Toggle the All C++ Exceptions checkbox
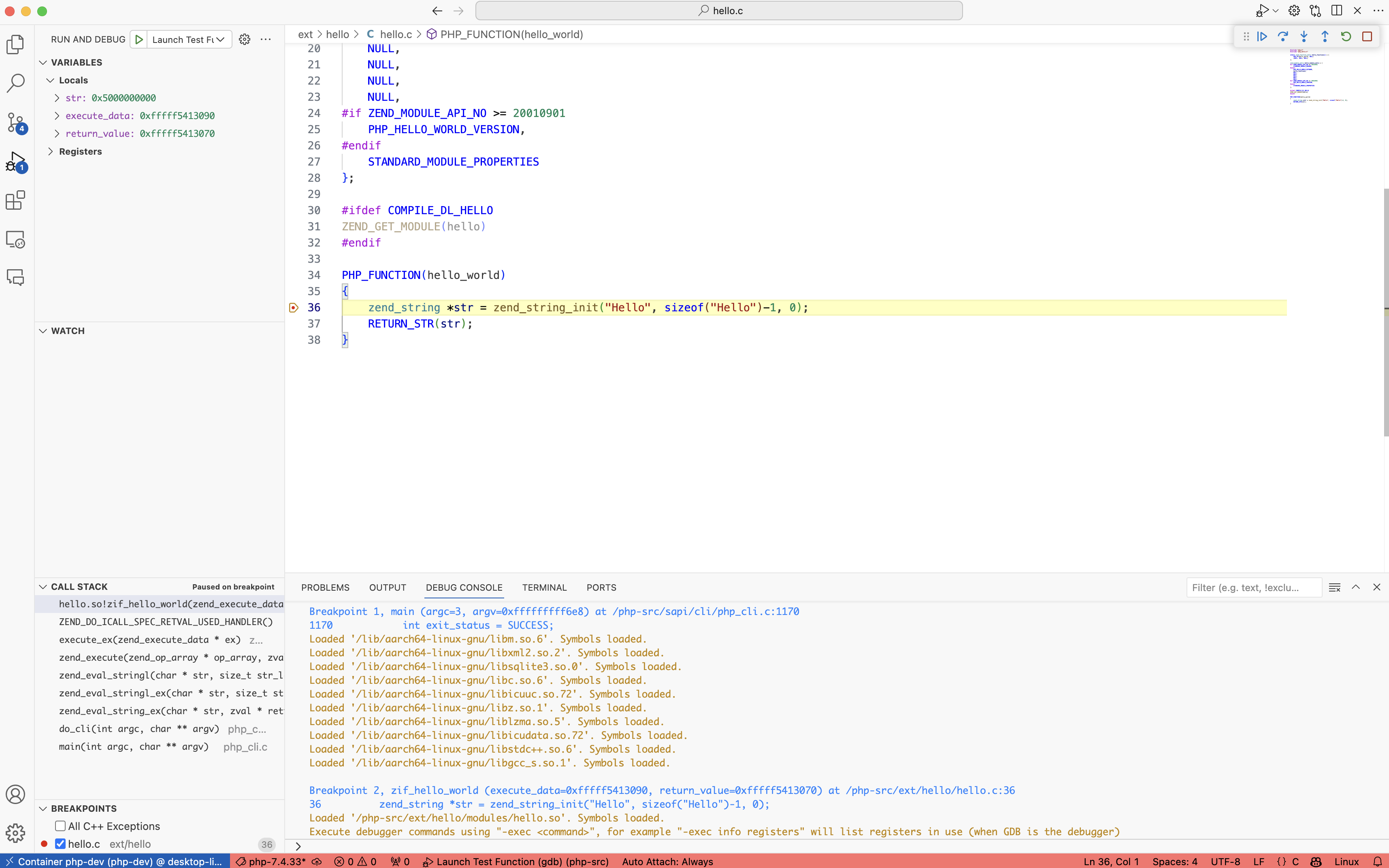 pyautogui.click(x=60, y=826)
